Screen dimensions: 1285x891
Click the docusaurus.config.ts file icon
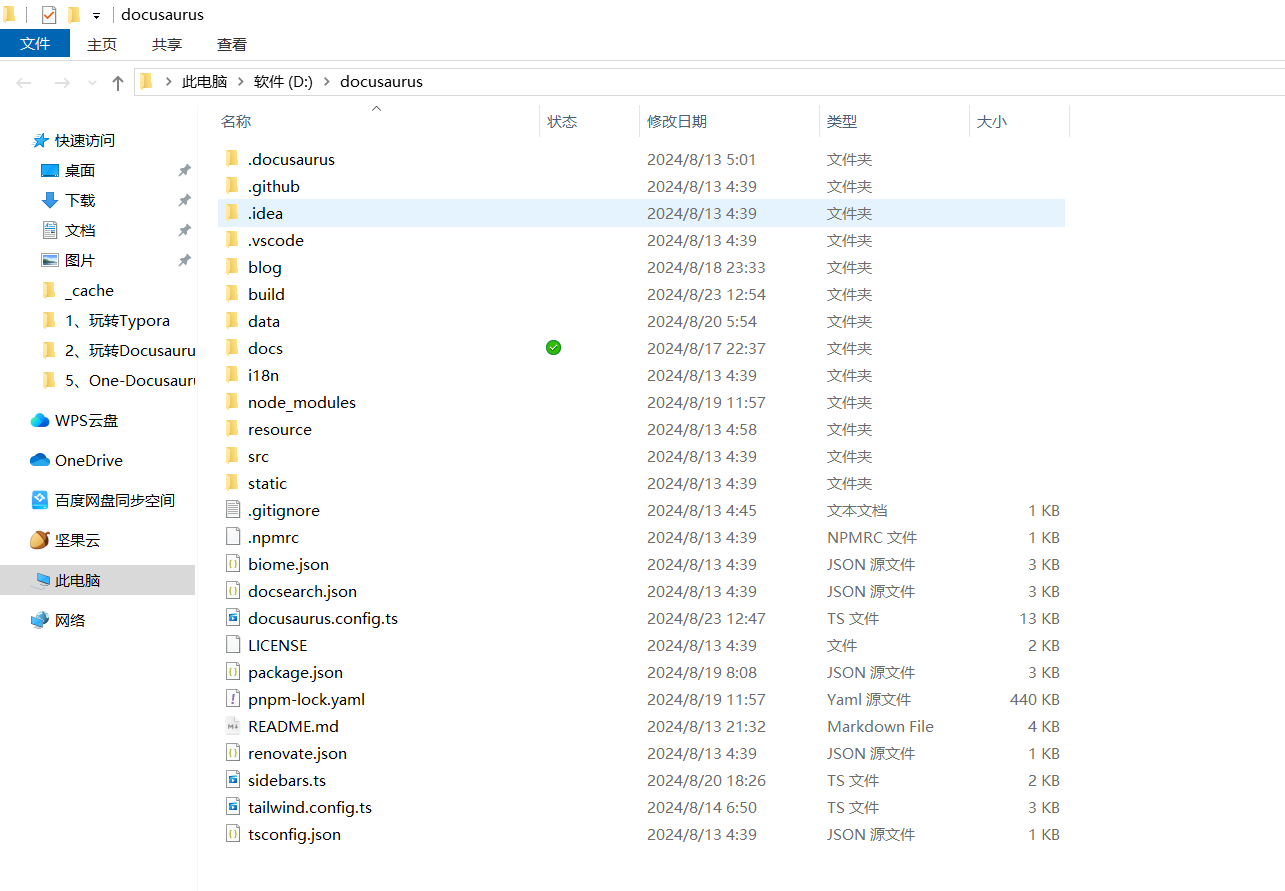[233, 618]
